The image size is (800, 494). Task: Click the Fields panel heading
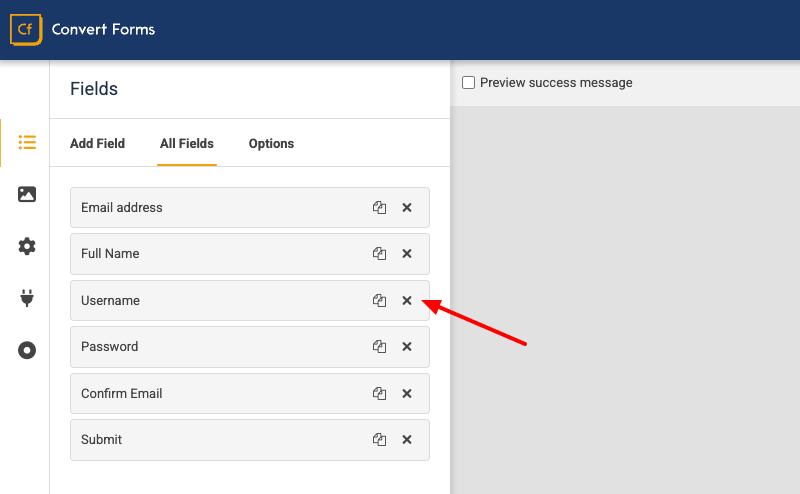pyautogui.click(x=94, y=89)
